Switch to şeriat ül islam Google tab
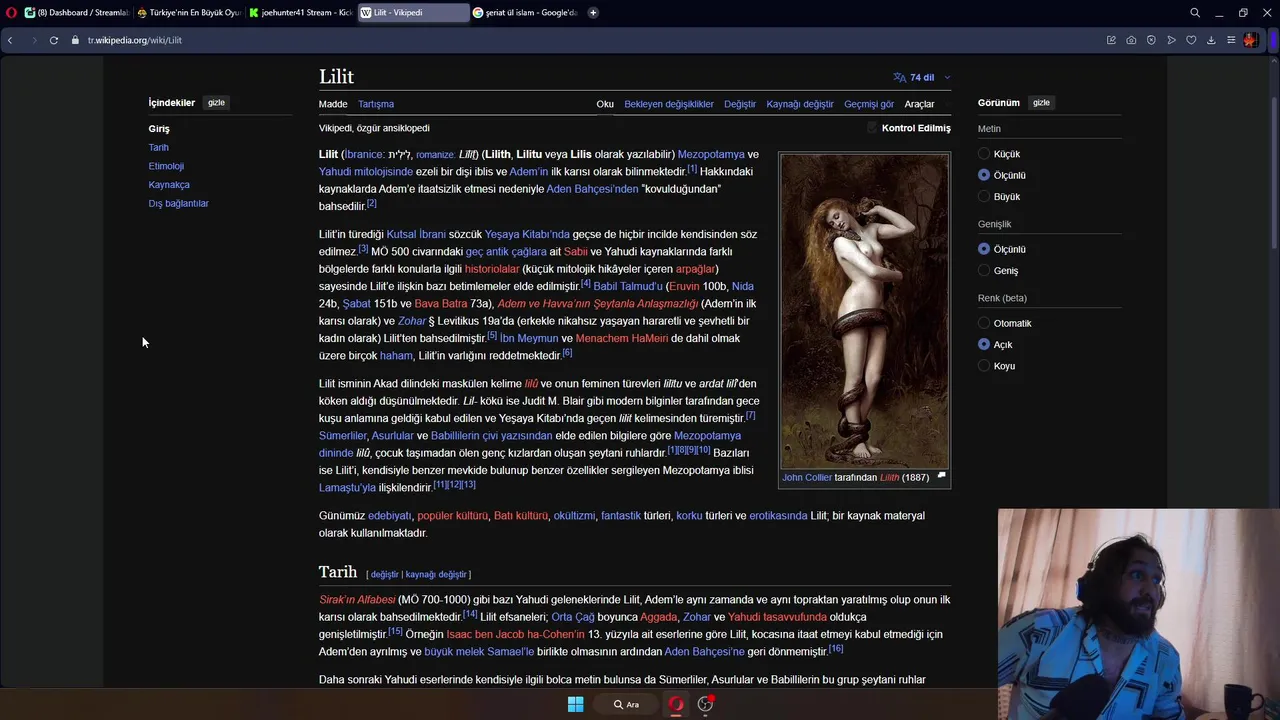The height and width of the screenshot is (720, 1280). 525,13
